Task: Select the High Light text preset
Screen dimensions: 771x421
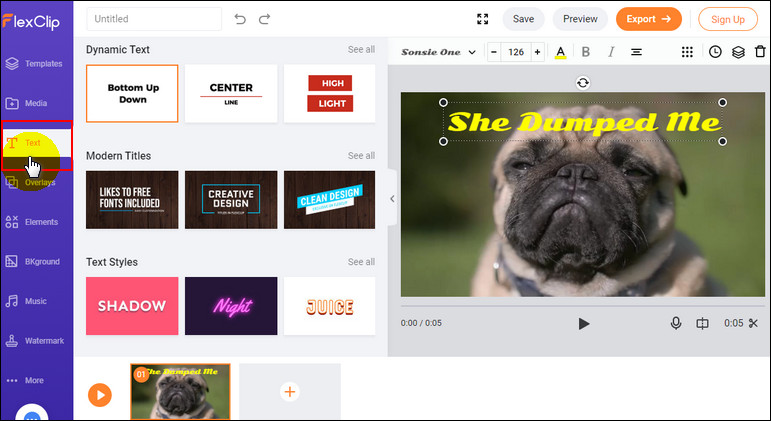Action: 329,93
